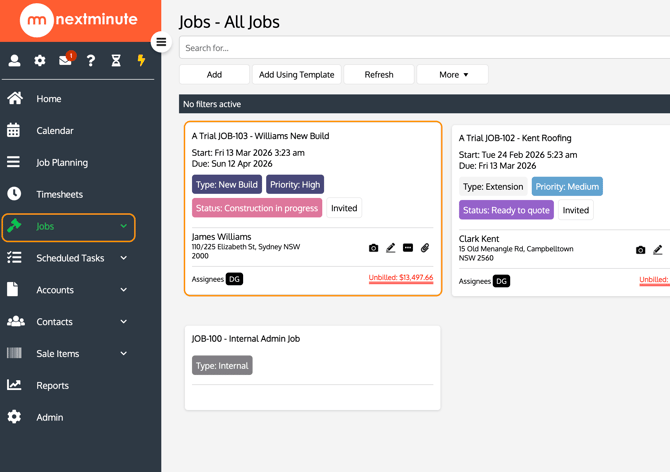This screenshot has height=472, width=670.
Task: Open Job Planning from the sidebar
Action: pyautogui.click(x=61, y=162)
